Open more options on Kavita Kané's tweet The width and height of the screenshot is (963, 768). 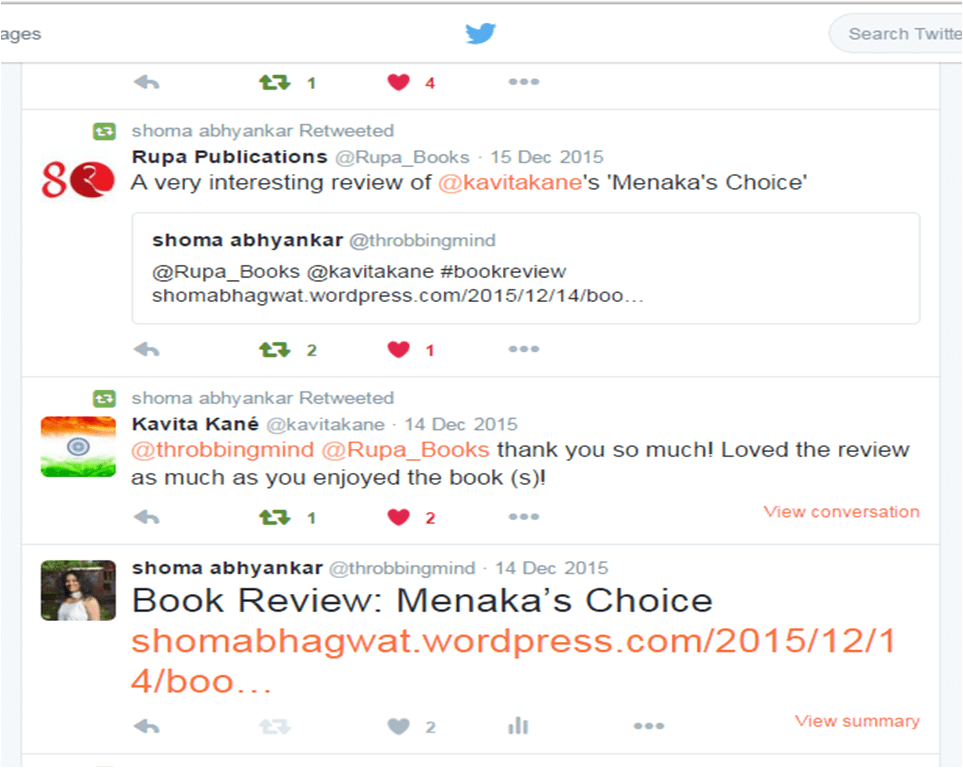(524, 517)
